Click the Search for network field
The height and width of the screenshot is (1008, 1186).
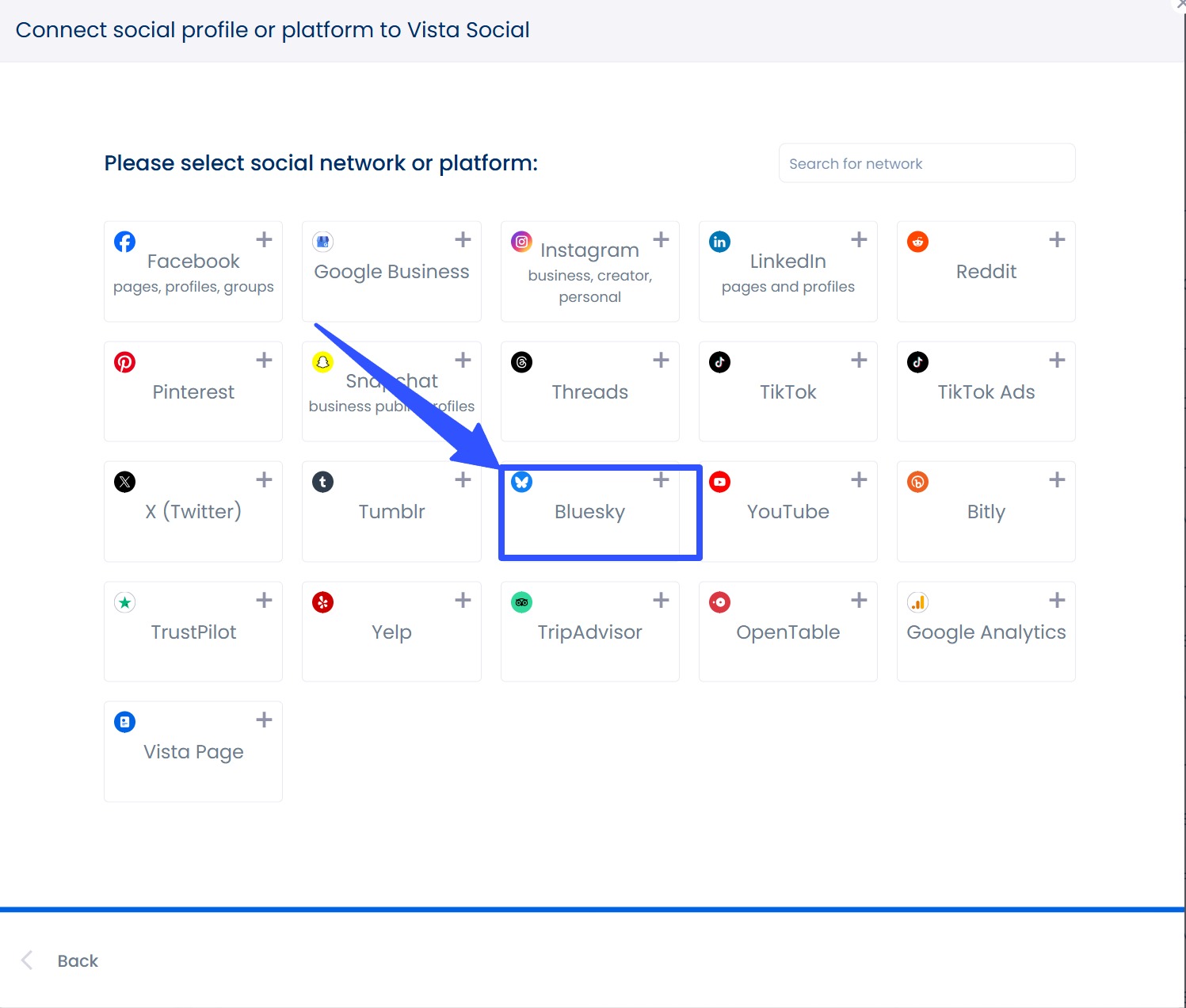pyautogui.click(x=925, y=163)
